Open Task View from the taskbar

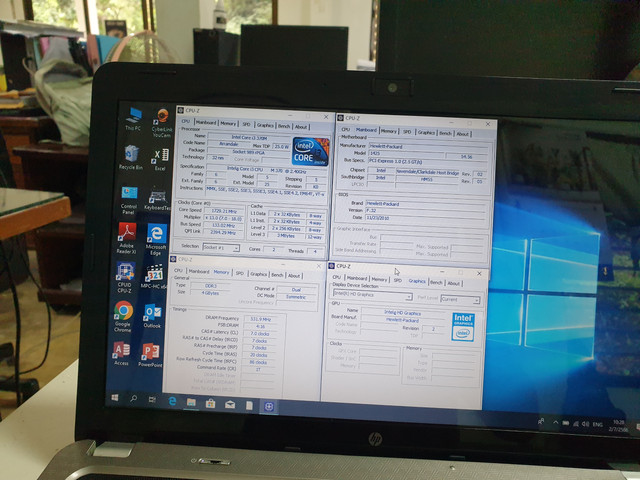point(152,400)
